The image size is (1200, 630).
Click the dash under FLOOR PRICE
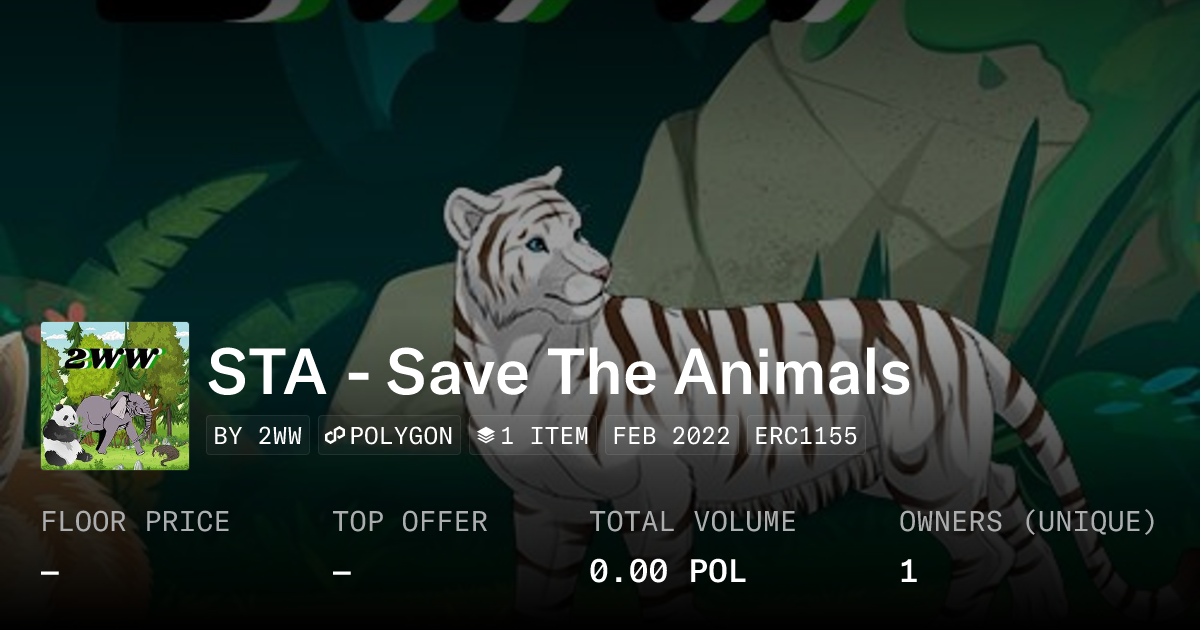tap(50, 572)
